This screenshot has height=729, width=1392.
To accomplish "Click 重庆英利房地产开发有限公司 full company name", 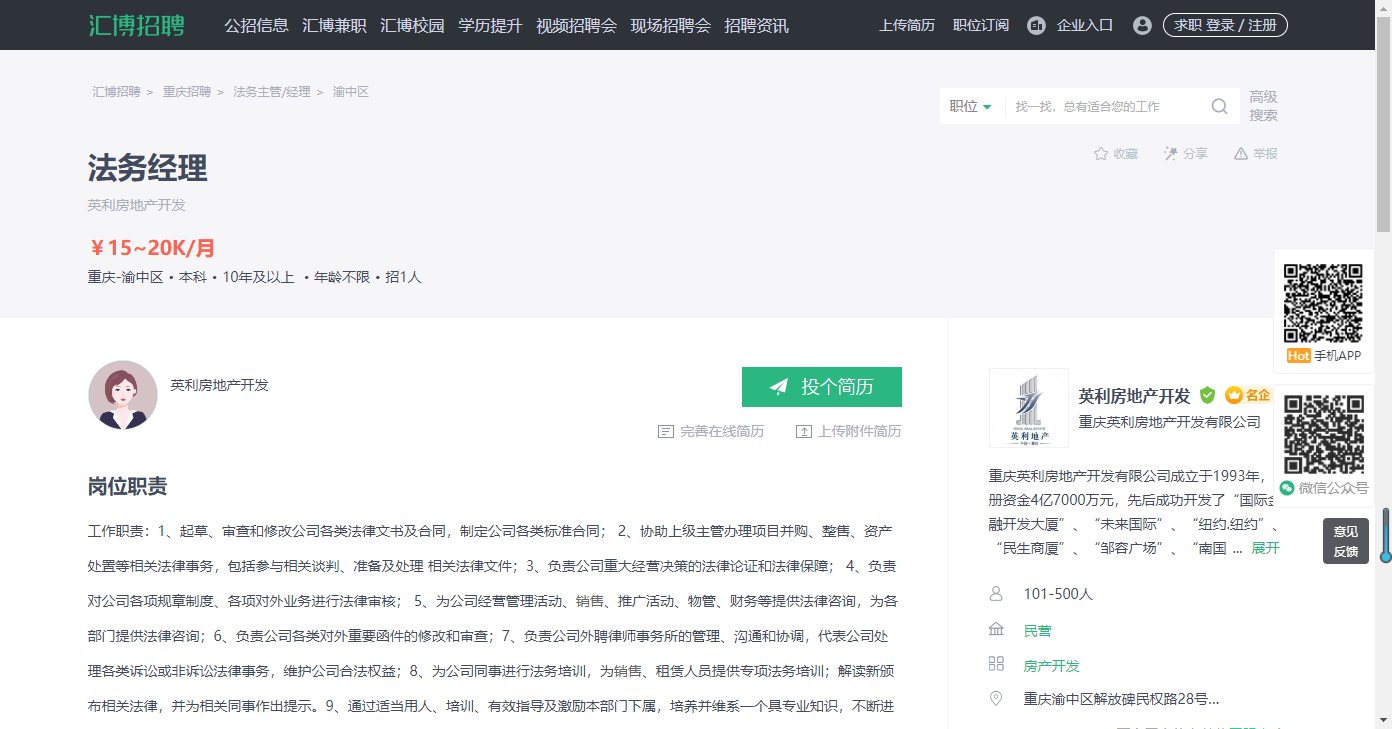I will (x=1170, y=422).
